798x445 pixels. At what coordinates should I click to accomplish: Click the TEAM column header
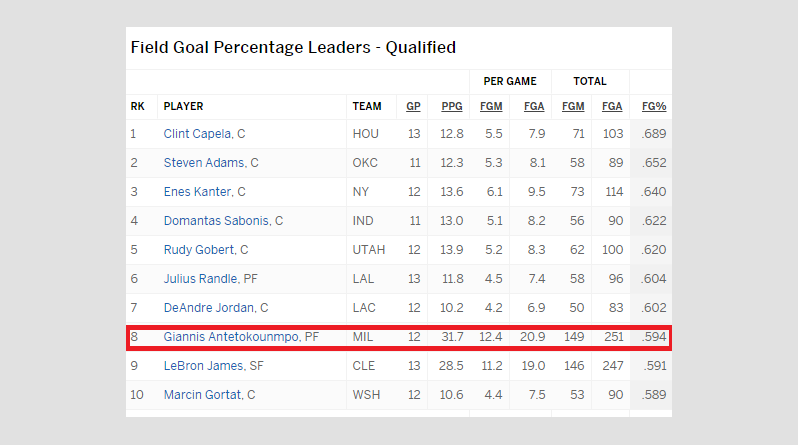click(x=367, y=106)
